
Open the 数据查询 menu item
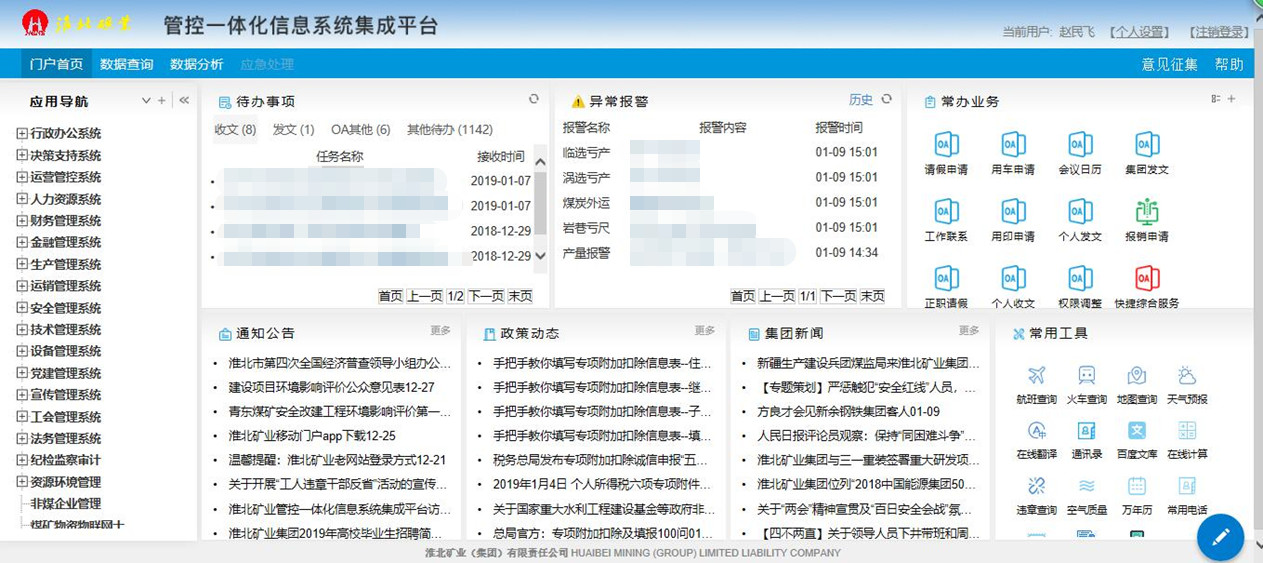click(127, 64)
